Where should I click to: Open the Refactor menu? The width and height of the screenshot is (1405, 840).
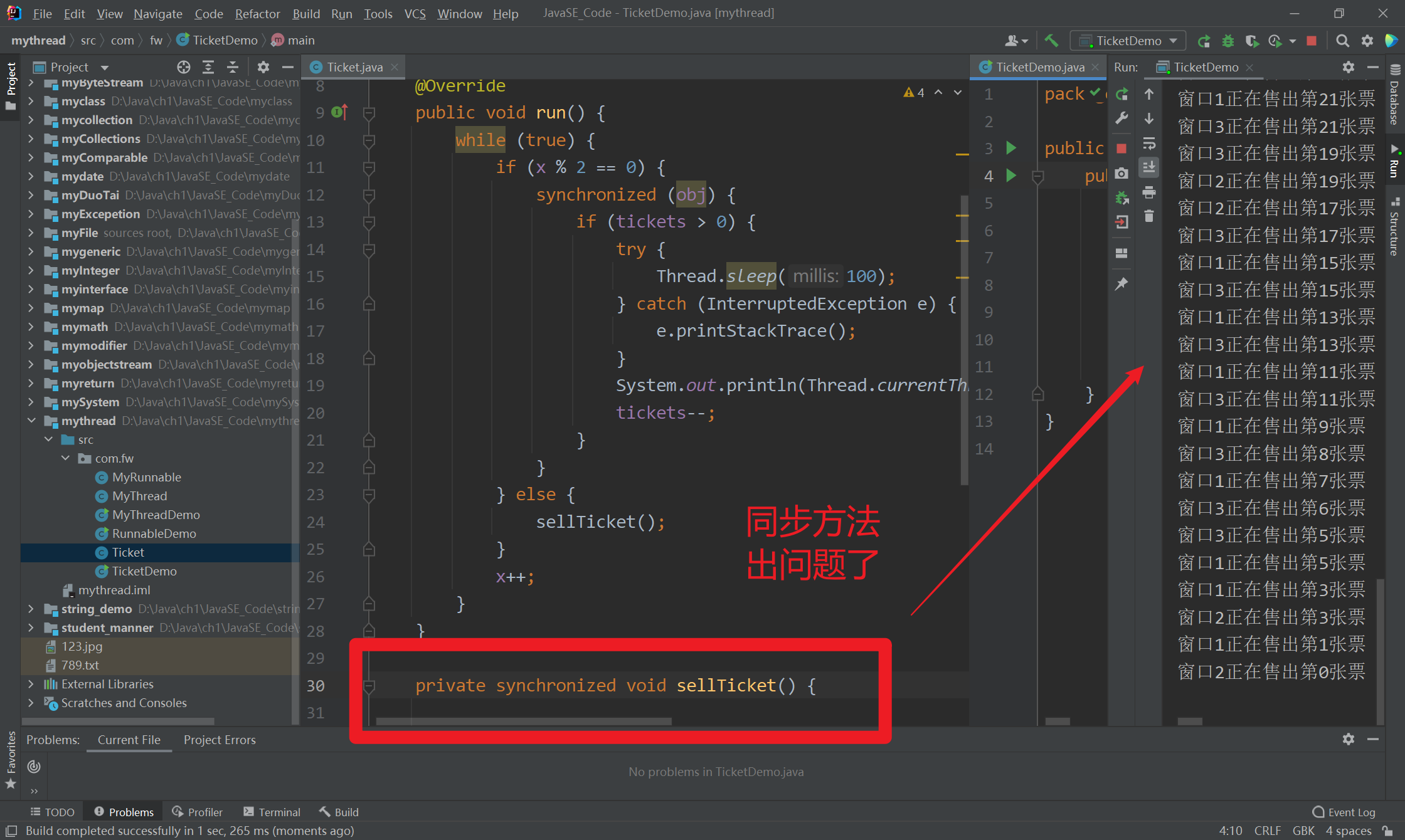(257, 13)
